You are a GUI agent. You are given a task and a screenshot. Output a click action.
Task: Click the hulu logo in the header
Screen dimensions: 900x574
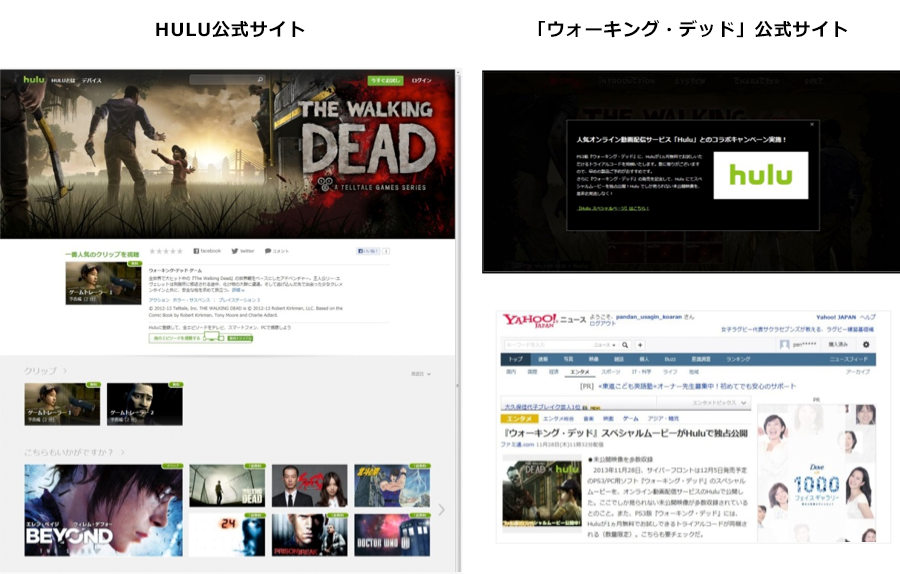(34, 79)
